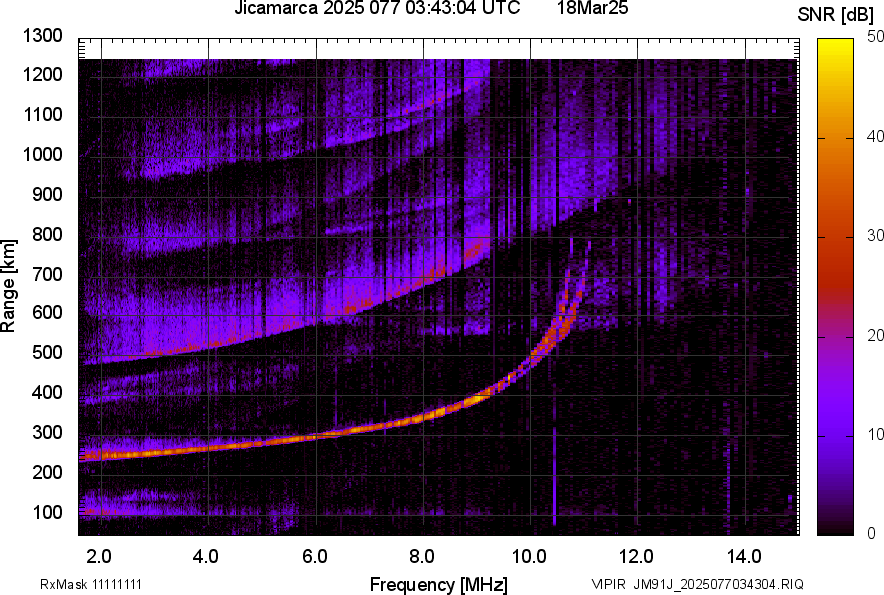Click the range tick label '300'
The height and width of the screenshot is (595, 884).
(x=47, y=433)
